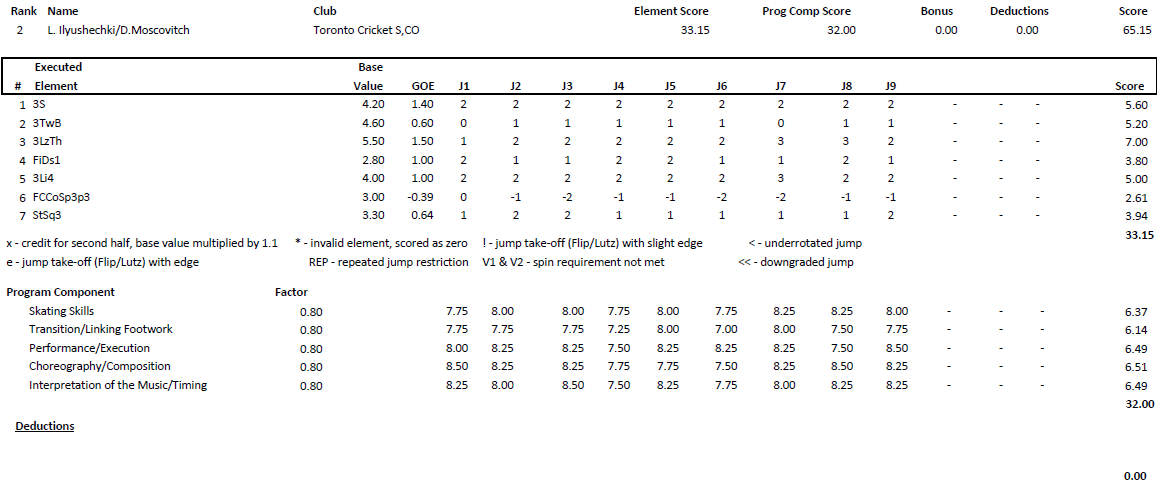The image size is (1158, 485).
Task: Click the underlined Deductions heading
Action: pos(45,427)
